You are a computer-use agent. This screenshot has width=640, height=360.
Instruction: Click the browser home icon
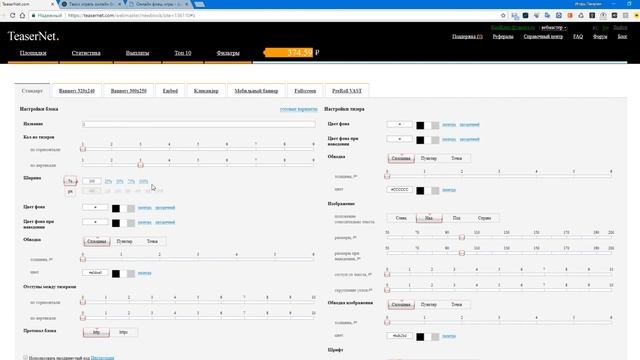pos(22,16)
